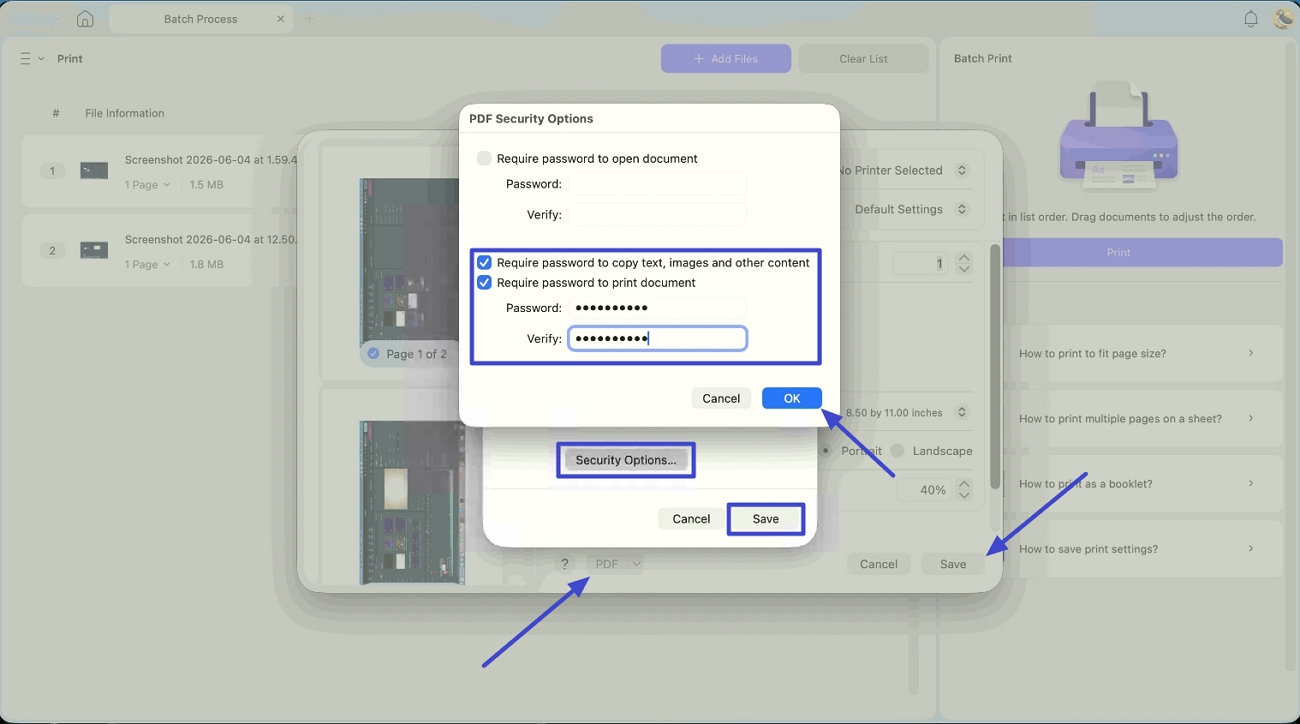
Task: Open the user avatar in top right
Action: (1283, 19)
